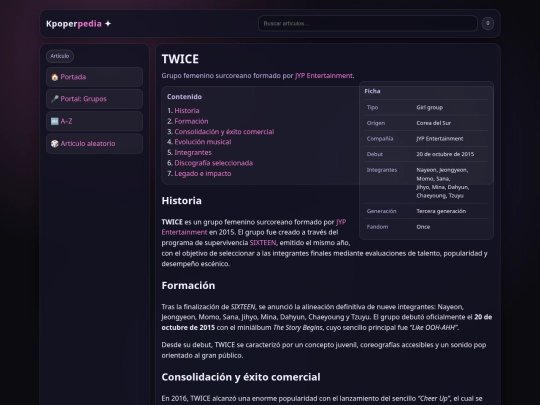Click the Historia section heading
This screenshot has height=405, width=540.
[181, 201]
